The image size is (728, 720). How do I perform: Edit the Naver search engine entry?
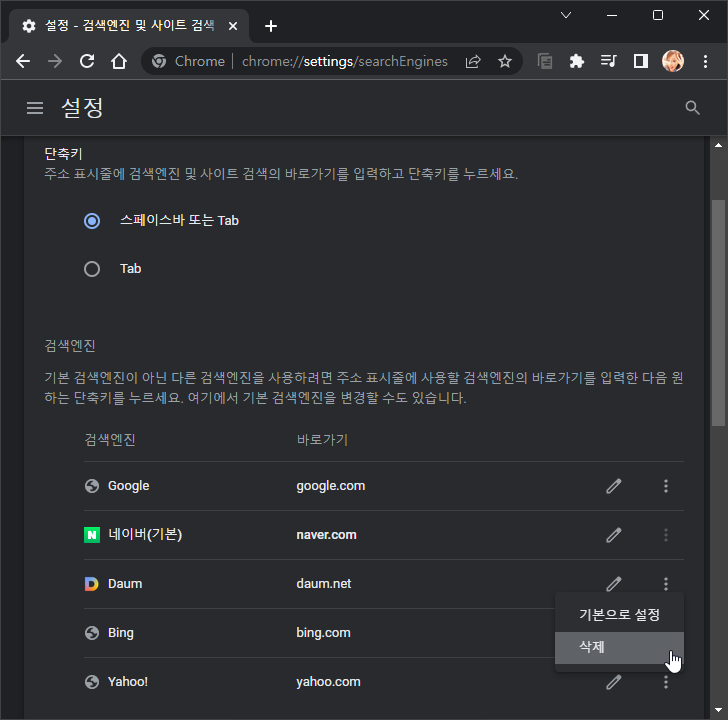613,535
